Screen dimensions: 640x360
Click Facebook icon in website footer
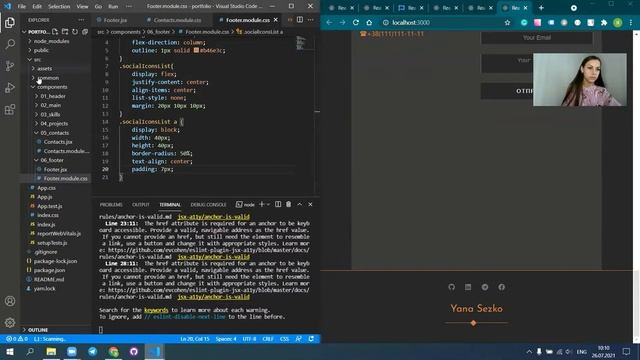coord(501,287)
